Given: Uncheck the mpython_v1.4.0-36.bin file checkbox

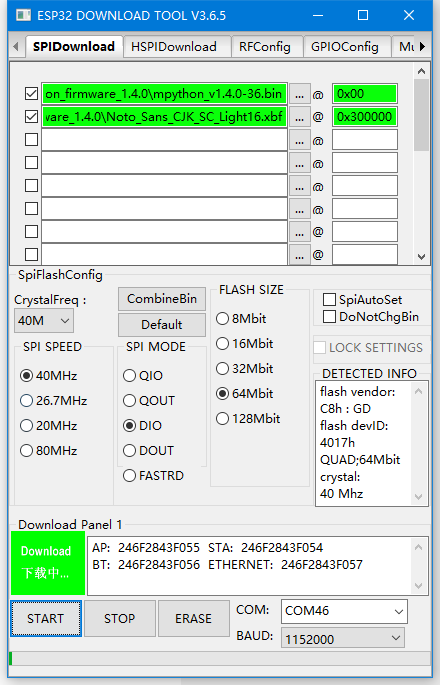Looking at the screenshot, I should tap(31, 94).
